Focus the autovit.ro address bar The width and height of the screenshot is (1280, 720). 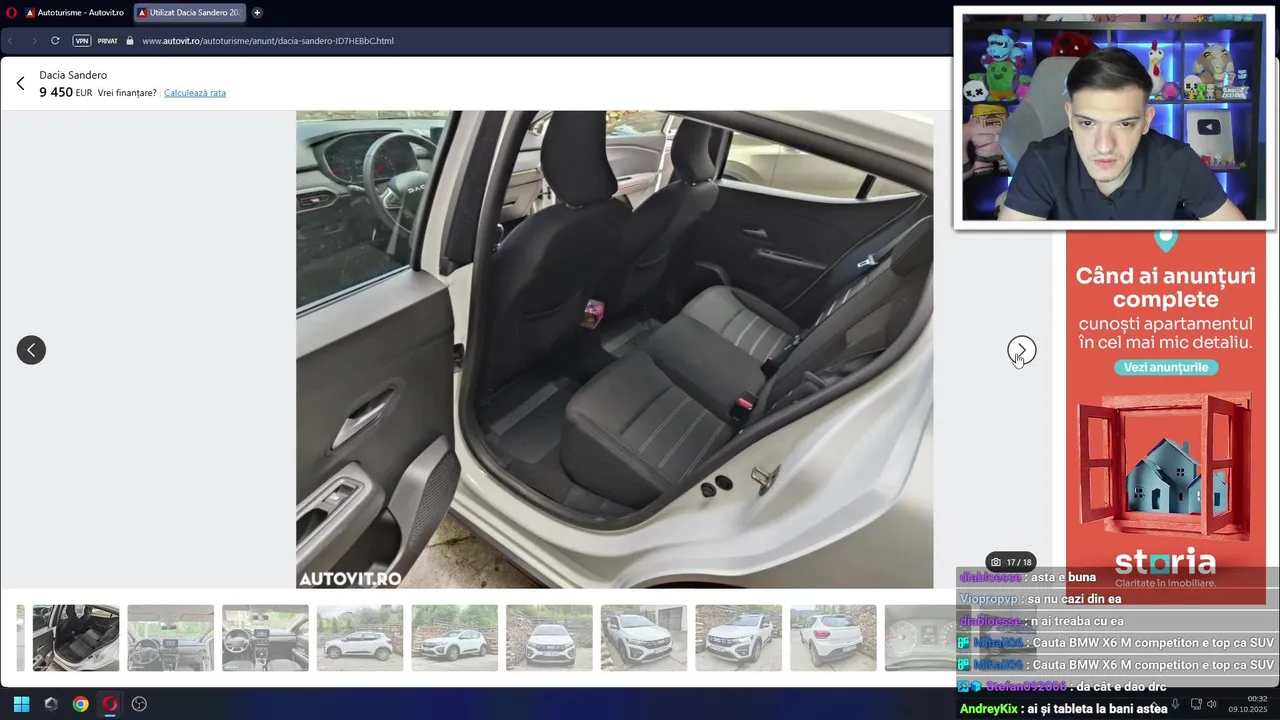[x=268, y=41]
